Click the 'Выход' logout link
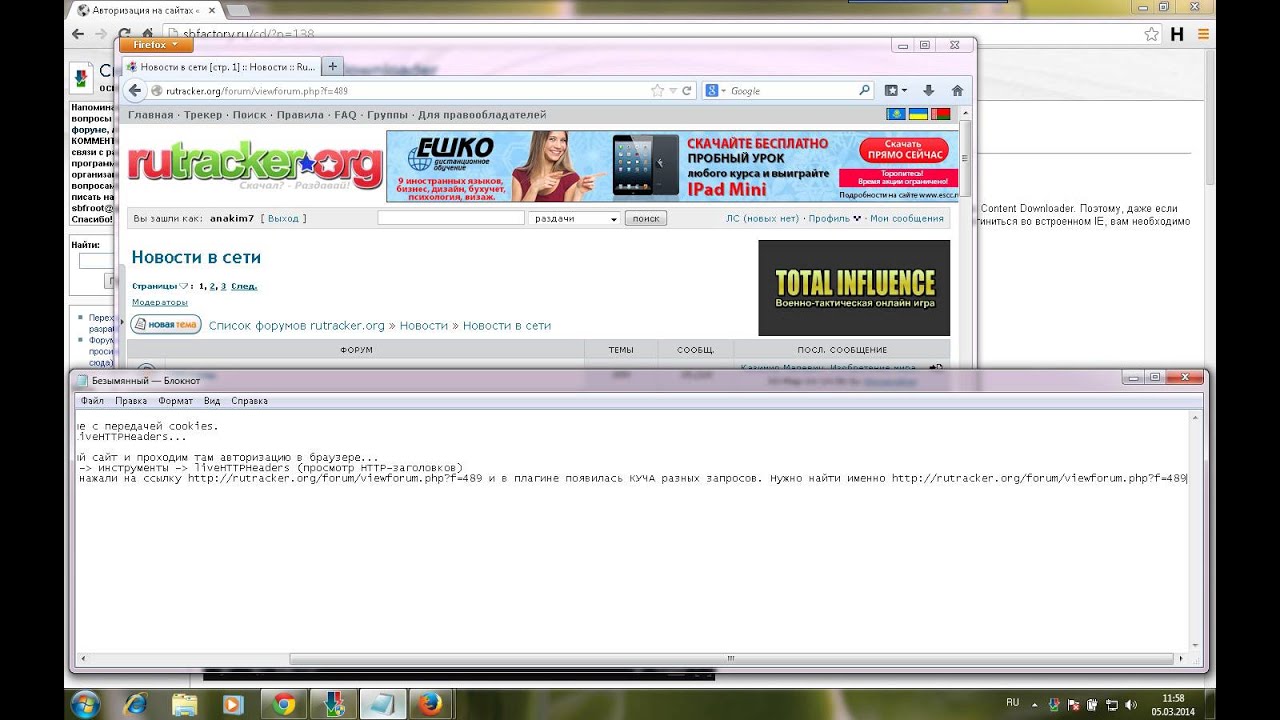This screenshot has height=720, width=1280. pyautogui.click(x=283, y=218)
